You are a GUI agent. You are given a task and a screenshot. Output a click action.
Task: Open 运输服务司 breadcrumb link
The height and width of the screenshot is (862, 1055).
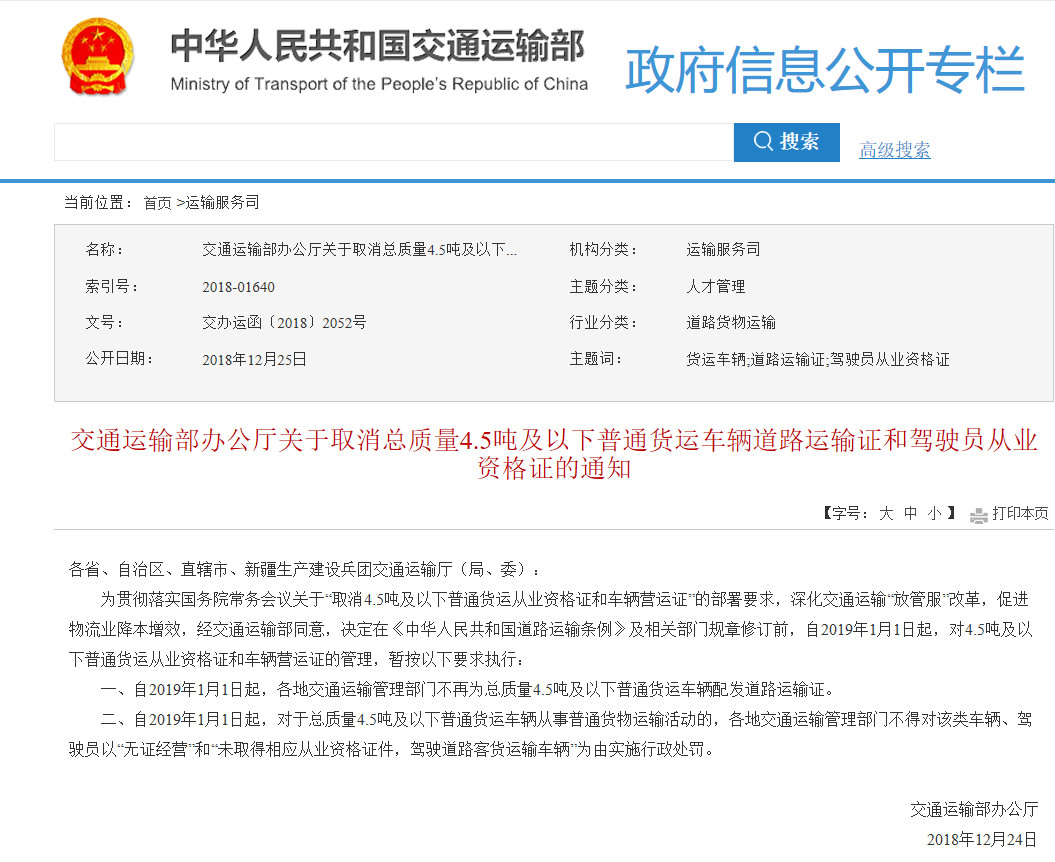(x=222, y=203)
